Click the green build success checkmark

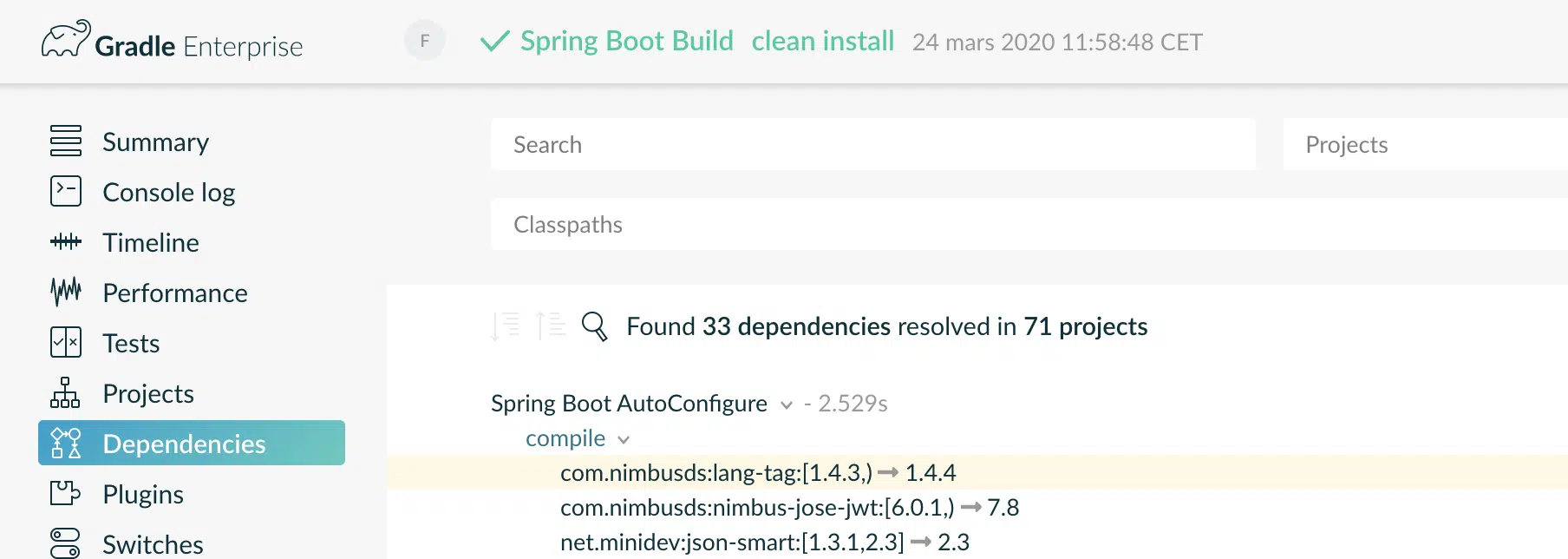(x=494, y=41)
